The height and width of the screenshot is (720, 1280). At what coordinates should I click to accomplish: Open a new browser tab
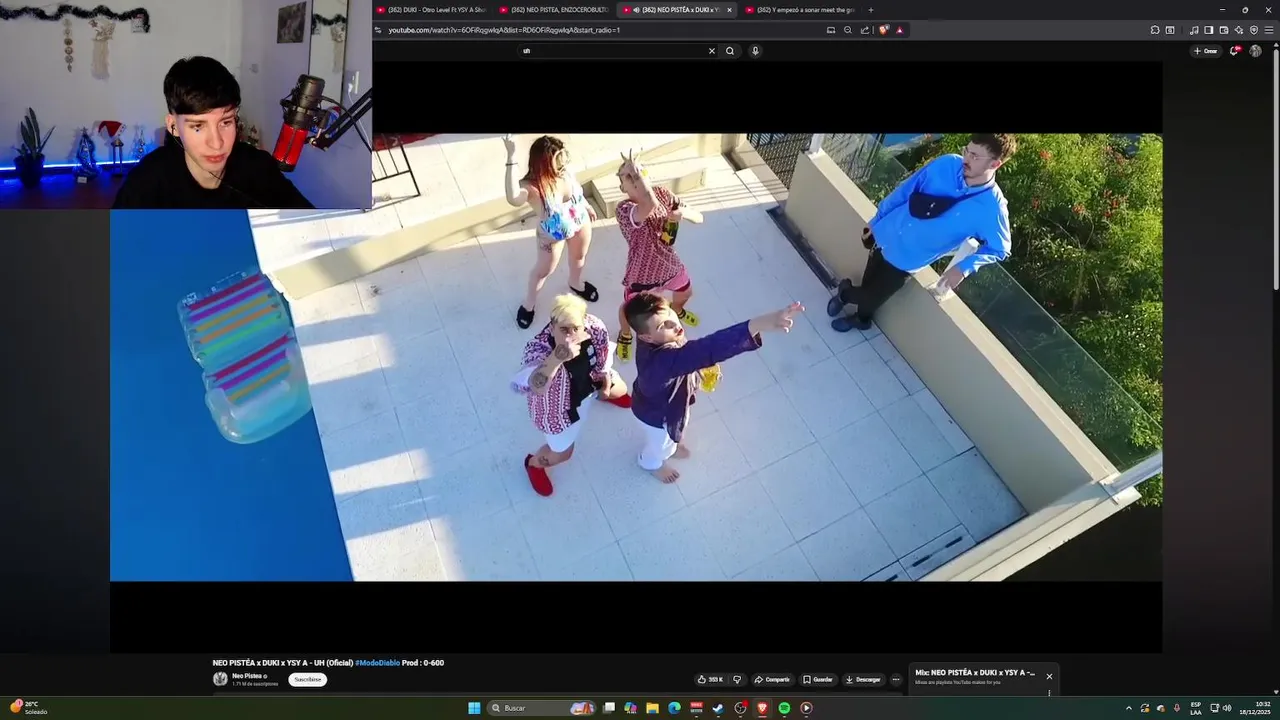[870, 10]
